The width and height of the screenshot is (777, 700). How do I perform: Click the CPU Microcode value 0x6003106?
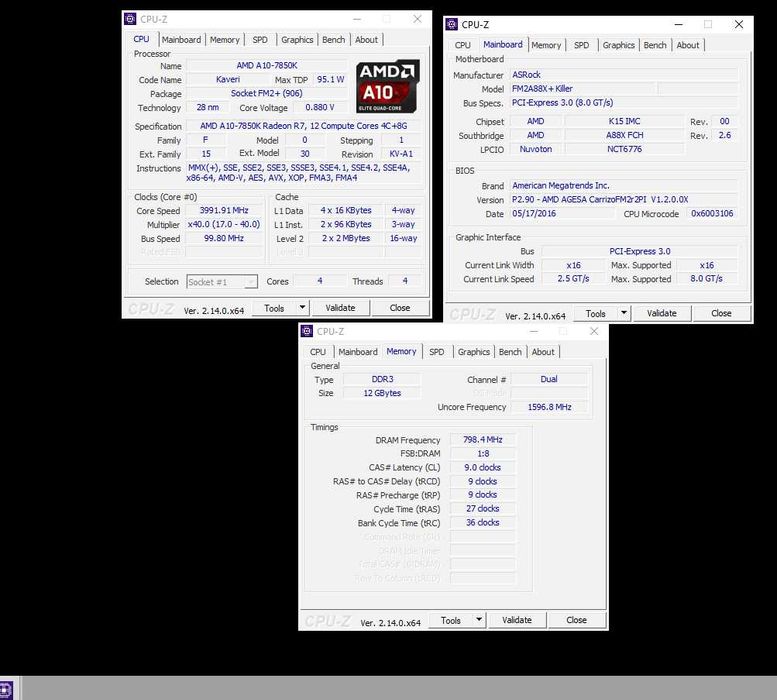pos(712,214)
